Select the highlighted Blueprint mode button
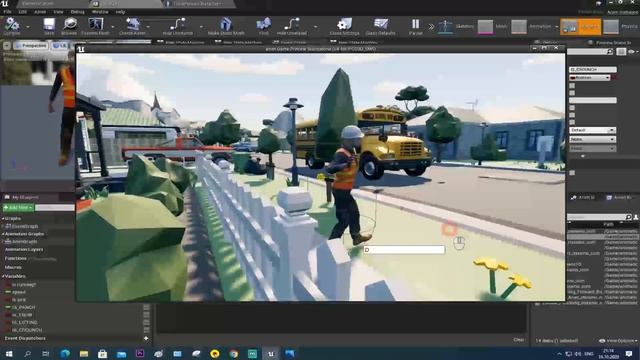This screenshot has width=640, height=360. point(580,27)
